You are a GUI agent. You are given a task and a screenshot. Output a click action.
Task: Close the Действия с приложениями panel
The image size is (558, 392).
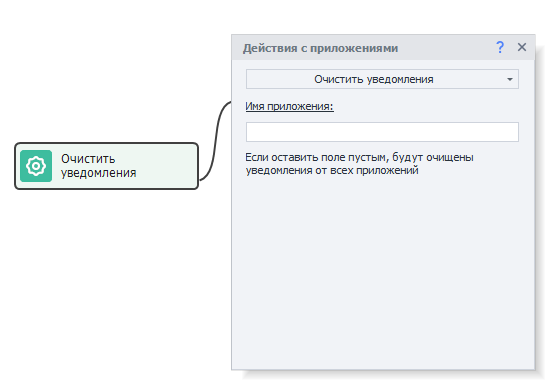pos(522,47)
